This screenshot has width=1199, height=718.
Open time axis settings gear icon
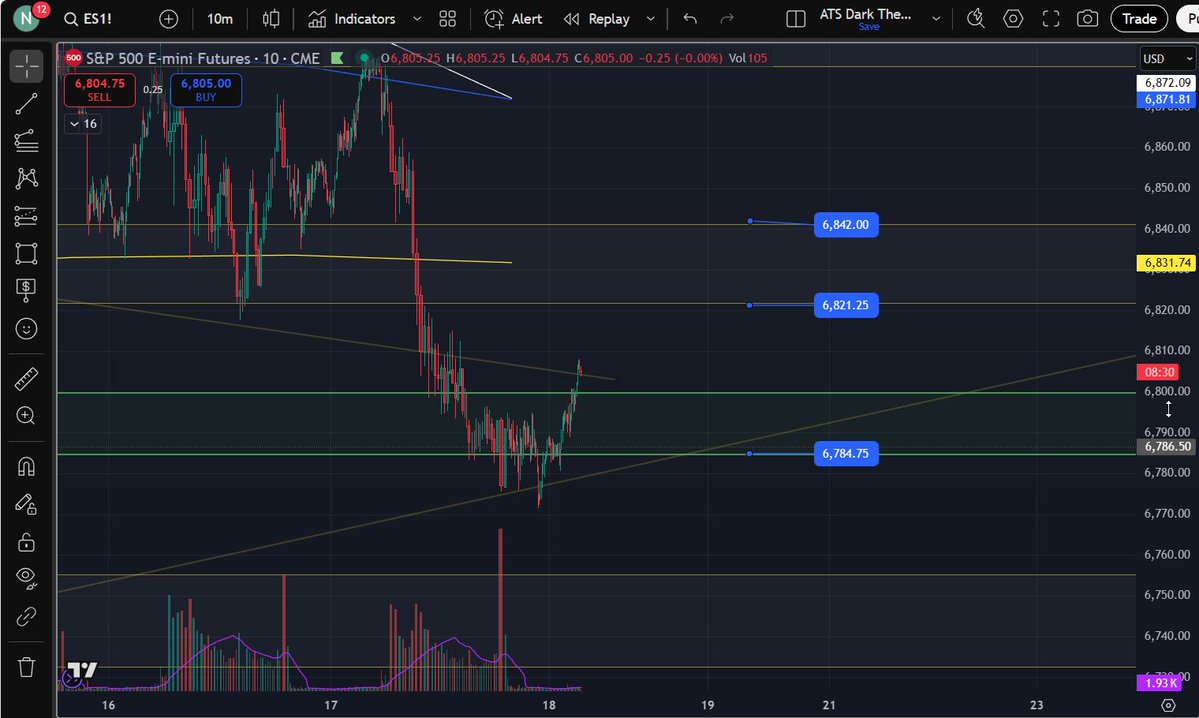click(1168, 705)
